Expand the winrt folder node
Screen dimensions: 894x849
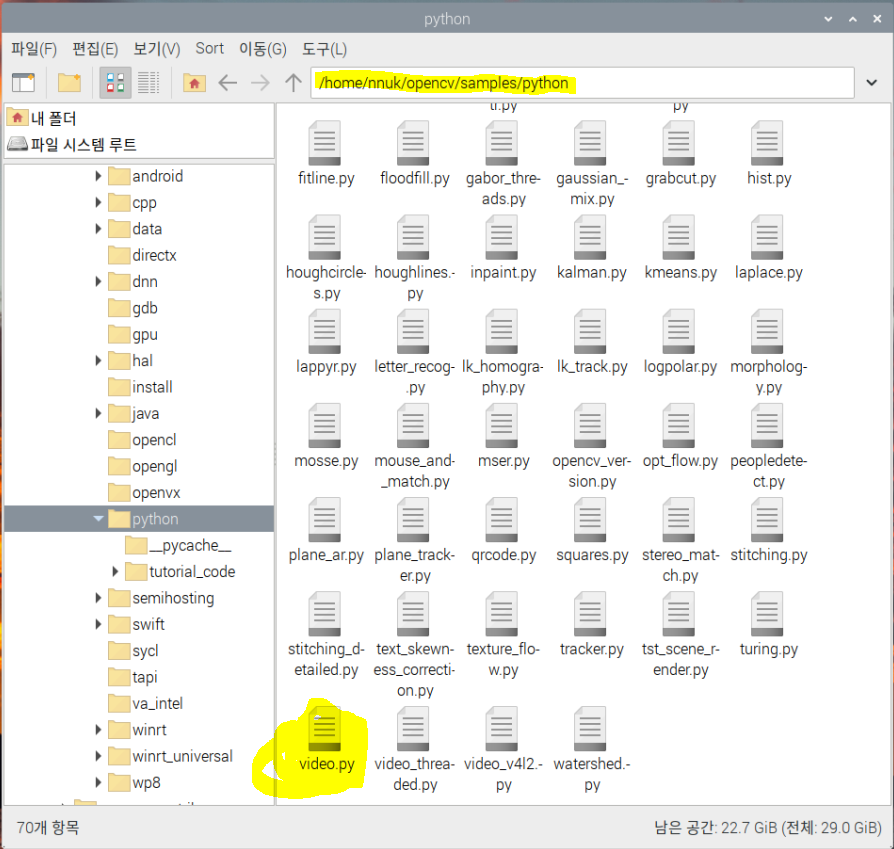click(98, 730)
